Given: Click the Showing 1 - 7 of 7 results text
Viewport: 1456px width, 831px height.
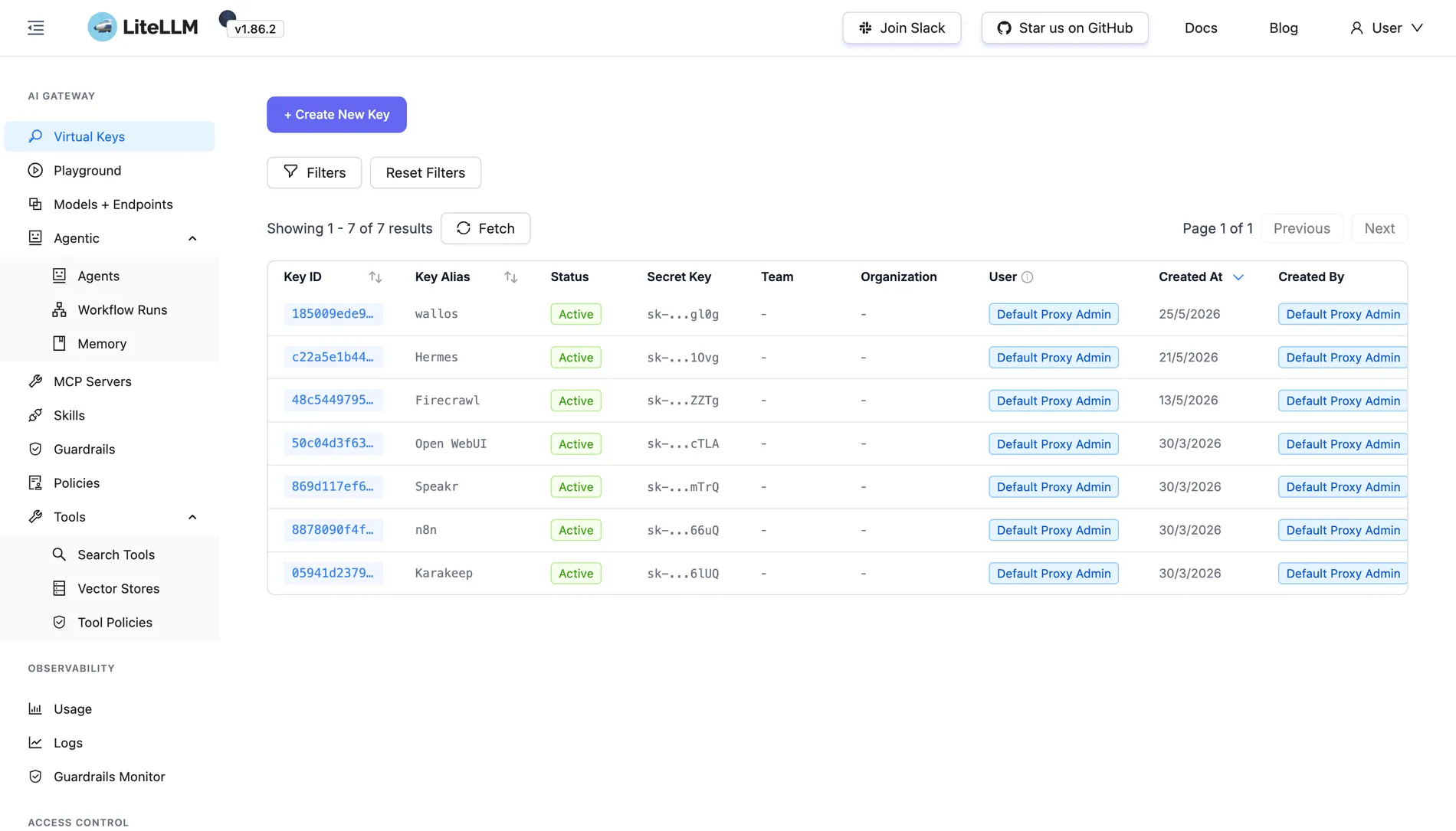Looking at the screenshot, I should (x=349, y=228).
